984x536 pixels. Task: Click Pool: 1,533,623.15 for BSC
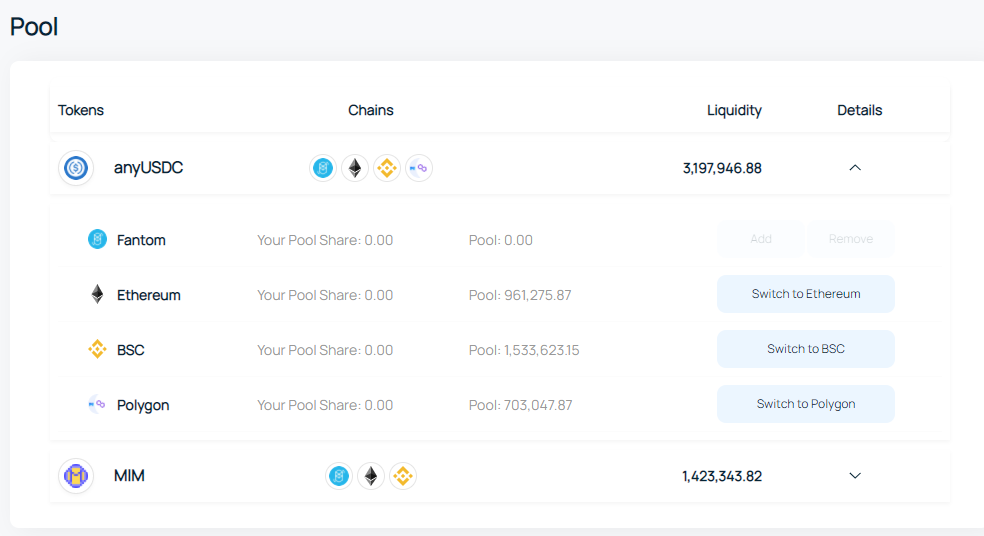524,350
